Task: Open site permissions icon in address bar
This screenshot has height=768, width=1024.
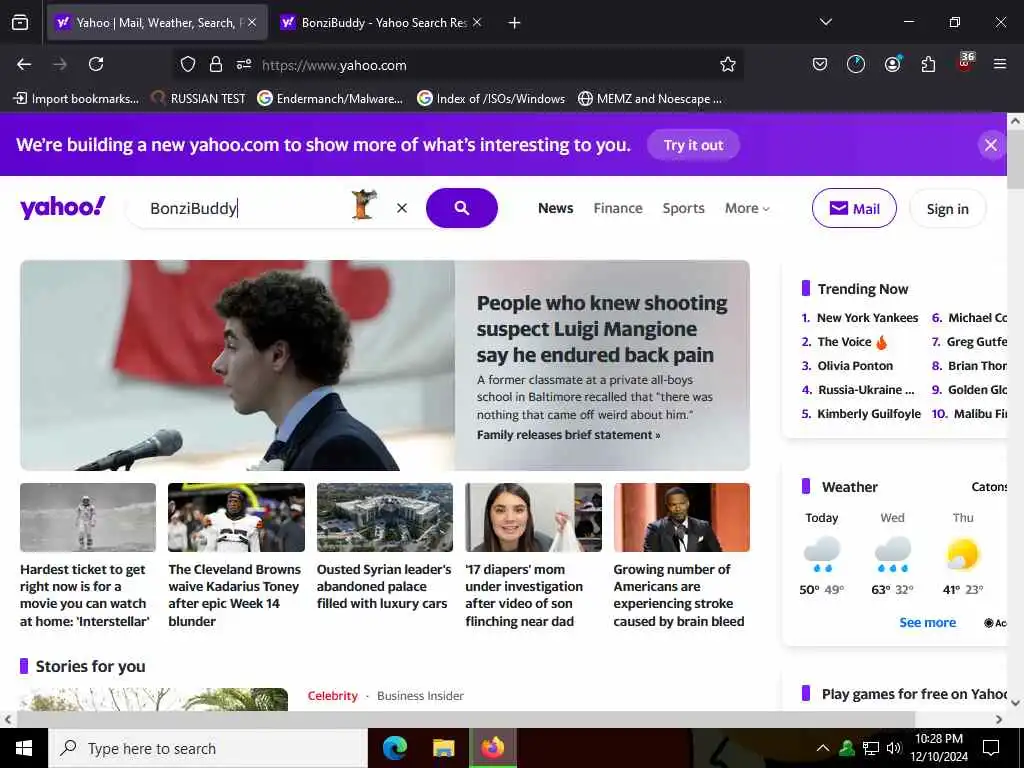Action: tap(244, 64)
